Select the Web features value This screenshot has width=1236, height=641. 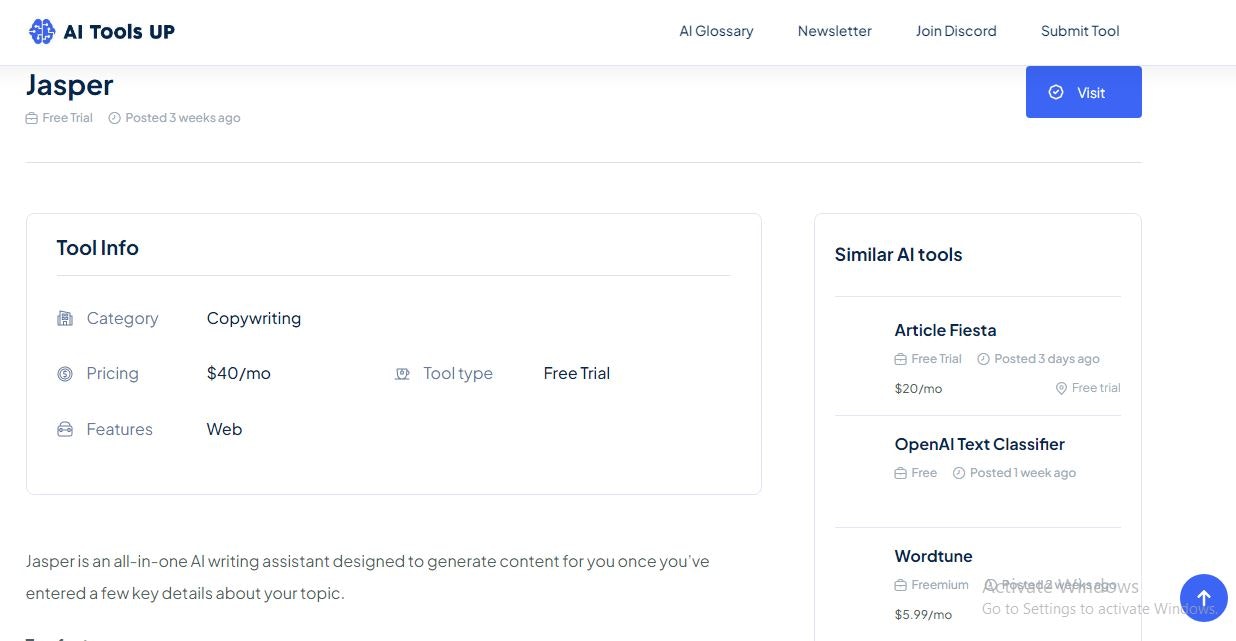(225, 429)
